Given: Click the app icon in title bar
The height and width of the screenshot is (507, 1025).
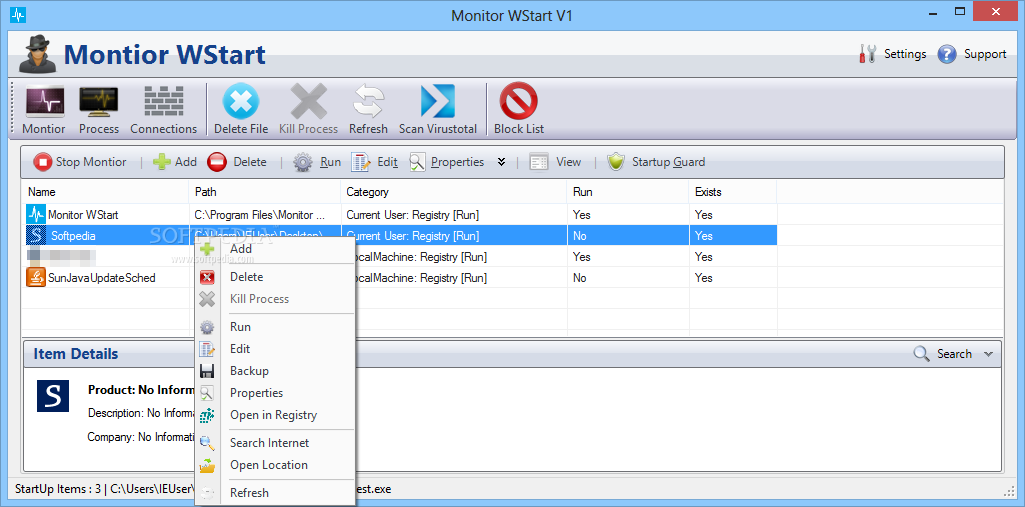Looking at the screenshot, I should [x=18, y=14].
